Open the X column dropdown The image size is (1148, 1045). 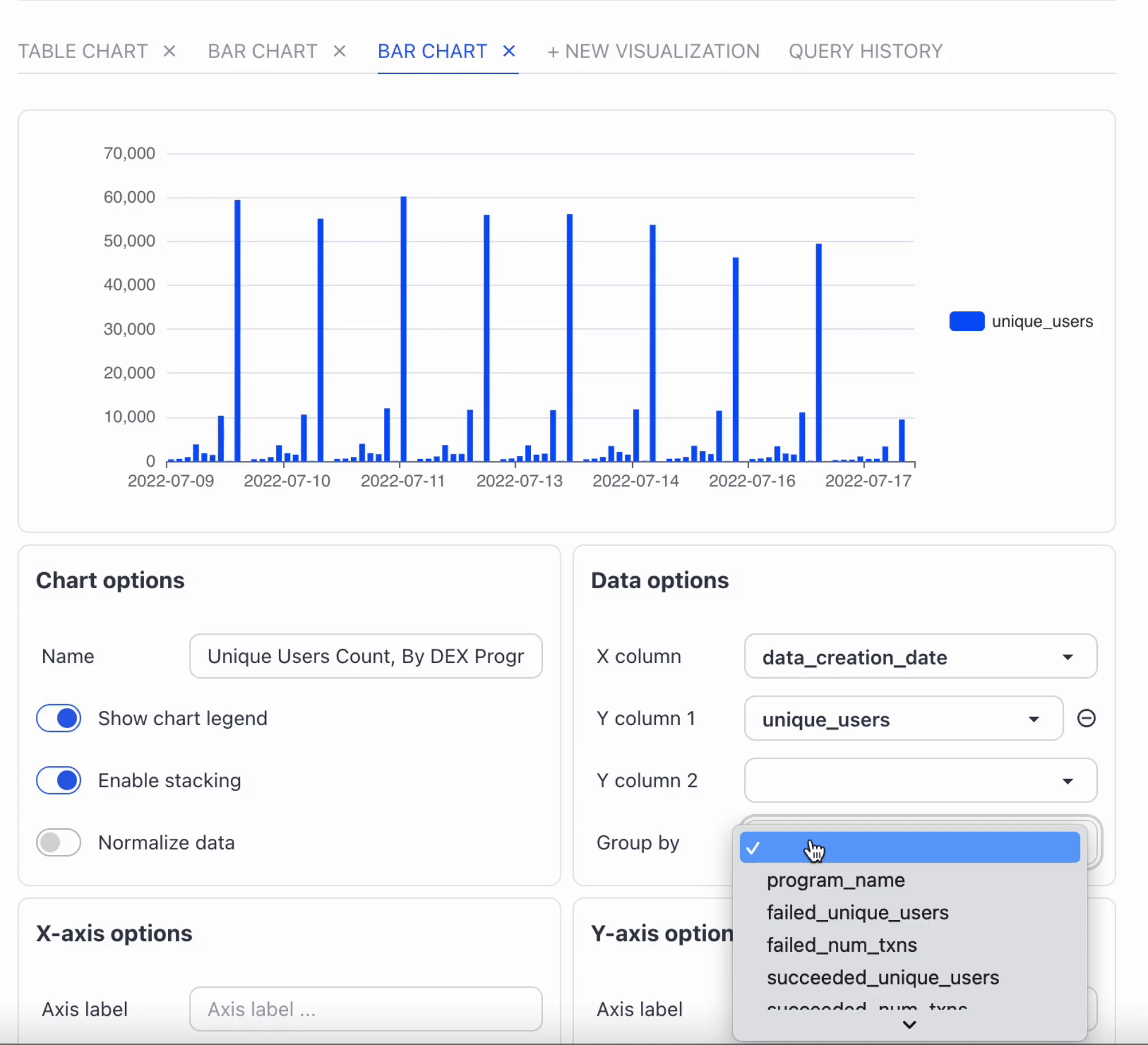pyautogui.click(x=920, y=656)
